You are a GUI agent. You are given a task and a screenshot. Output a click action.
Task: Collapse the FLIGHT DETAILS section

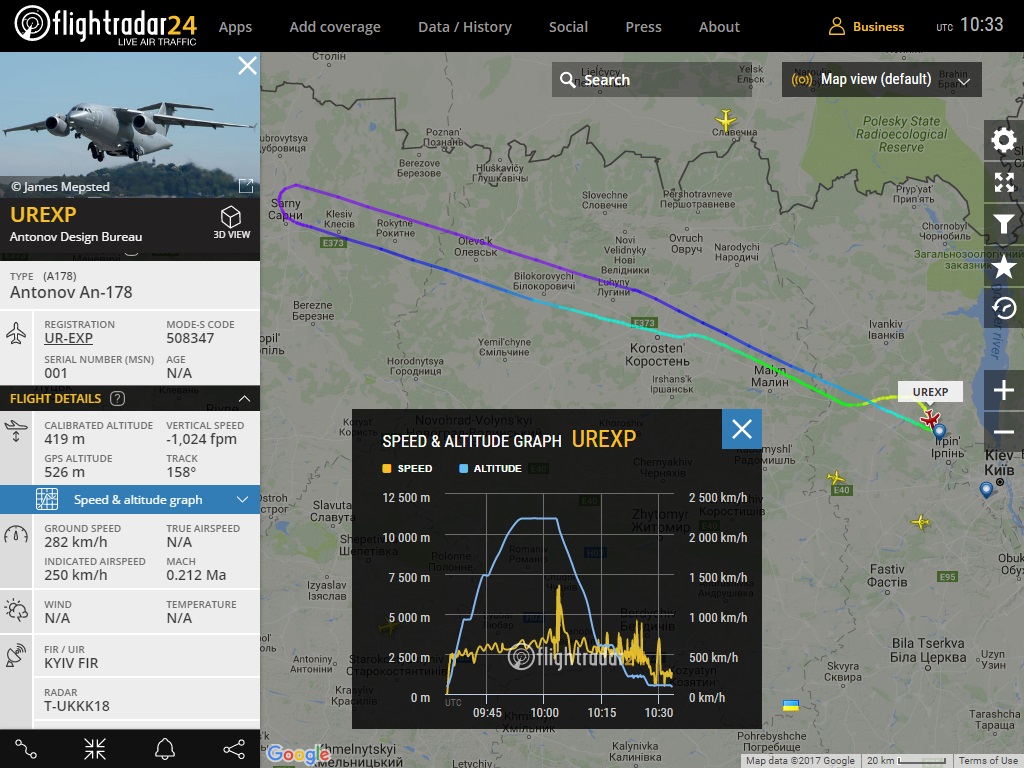point(243,398)
